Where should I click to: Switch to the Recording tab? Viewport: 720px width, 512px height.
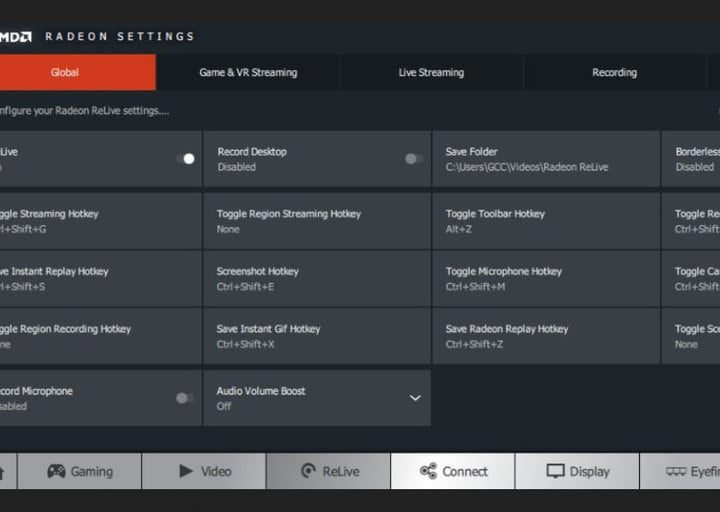click(x=614, y=73)
